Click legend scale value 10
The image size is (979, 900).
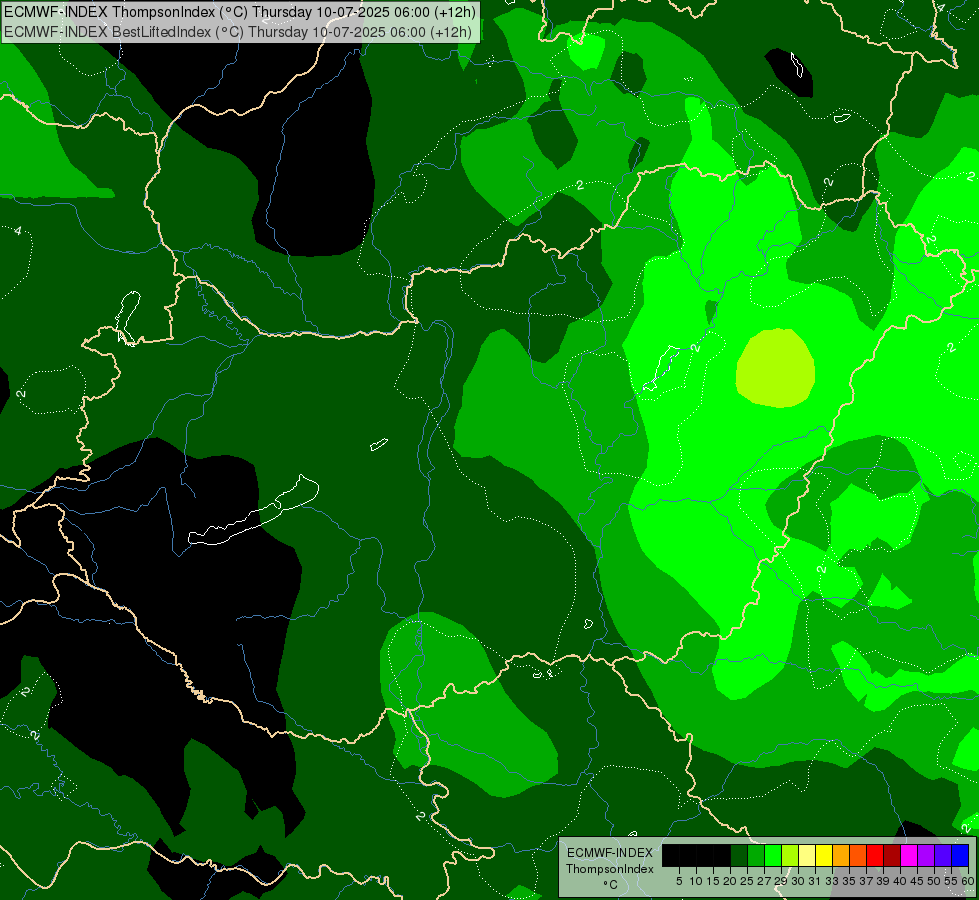pos(696,881)
